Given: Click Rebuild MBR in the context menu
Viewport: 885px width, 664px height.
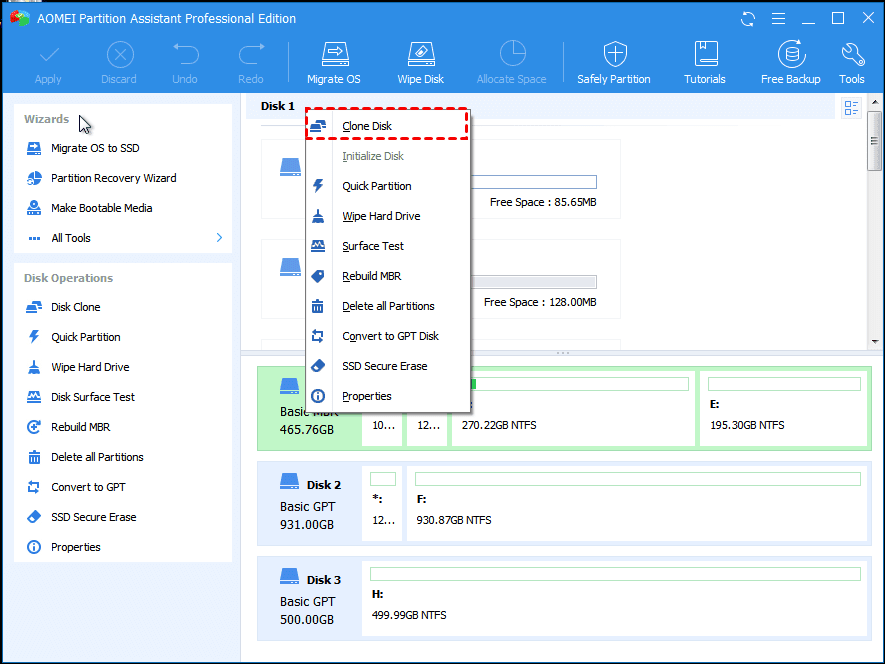Looking at the screenshot, I should coord(388,276).
